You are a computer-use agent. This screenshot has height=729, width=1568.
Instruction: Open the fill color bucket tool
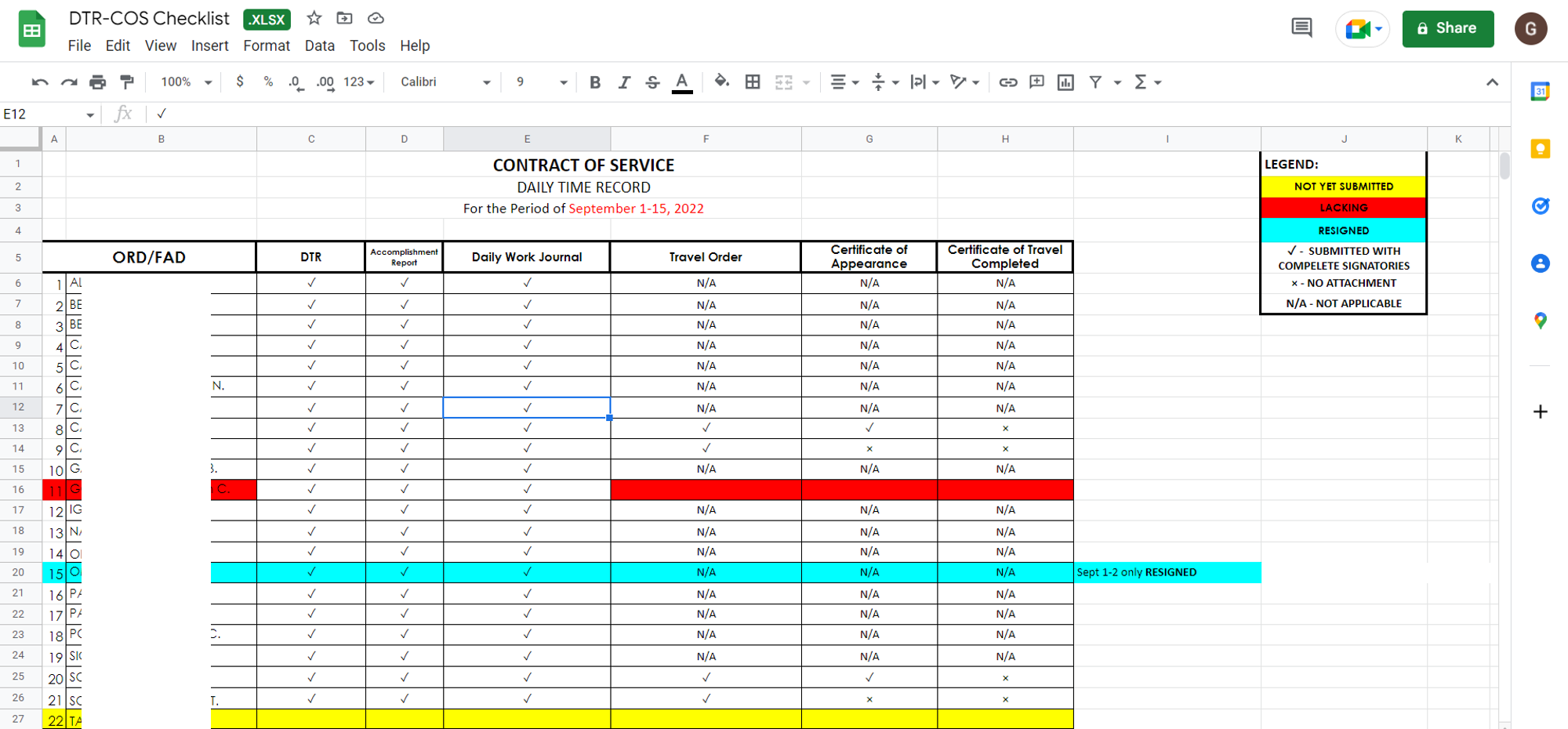721,82
